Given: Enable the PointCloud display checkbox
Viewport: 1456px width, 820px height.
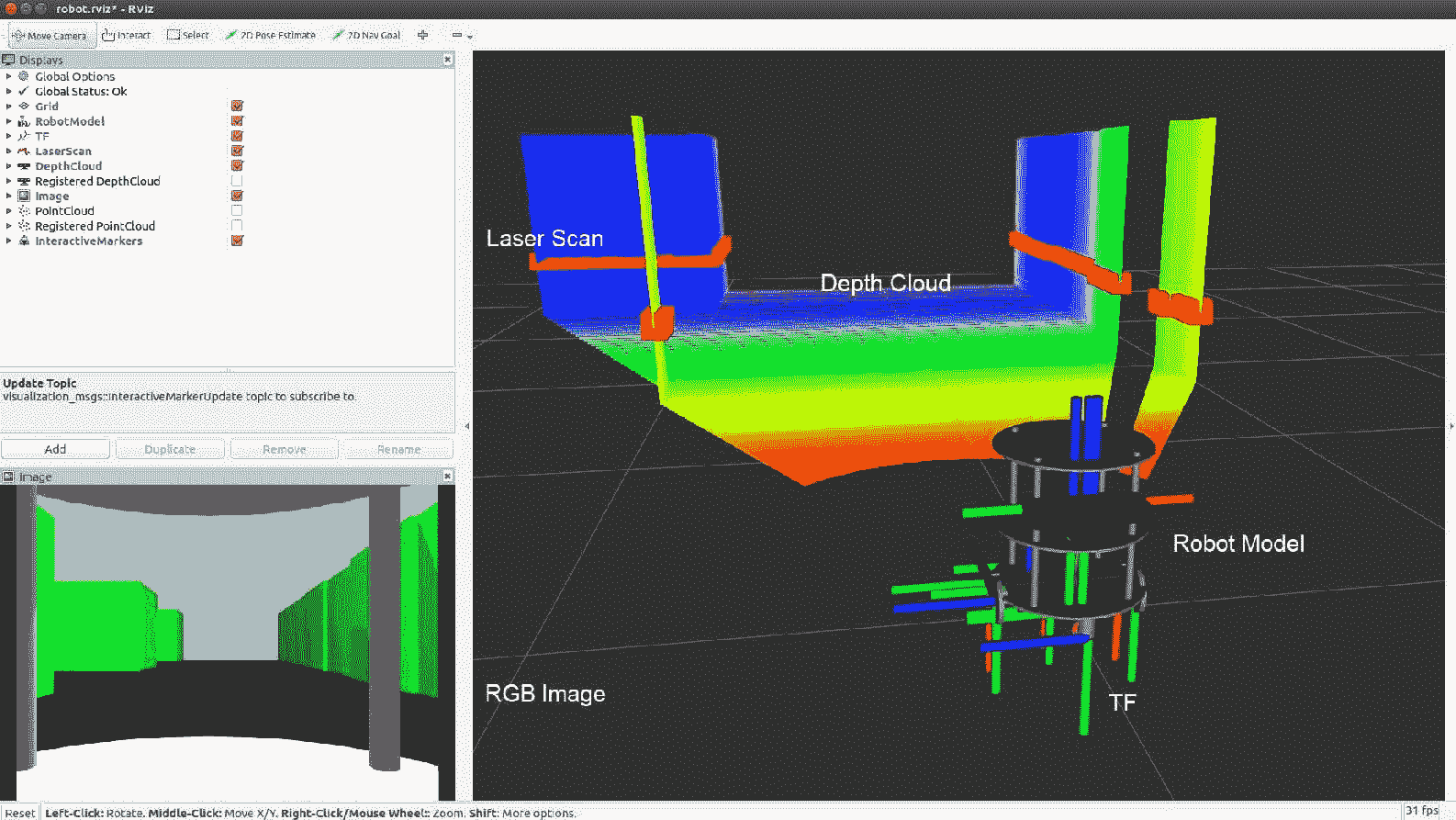Looking at the screenshot, I should (x=237, y=211).
